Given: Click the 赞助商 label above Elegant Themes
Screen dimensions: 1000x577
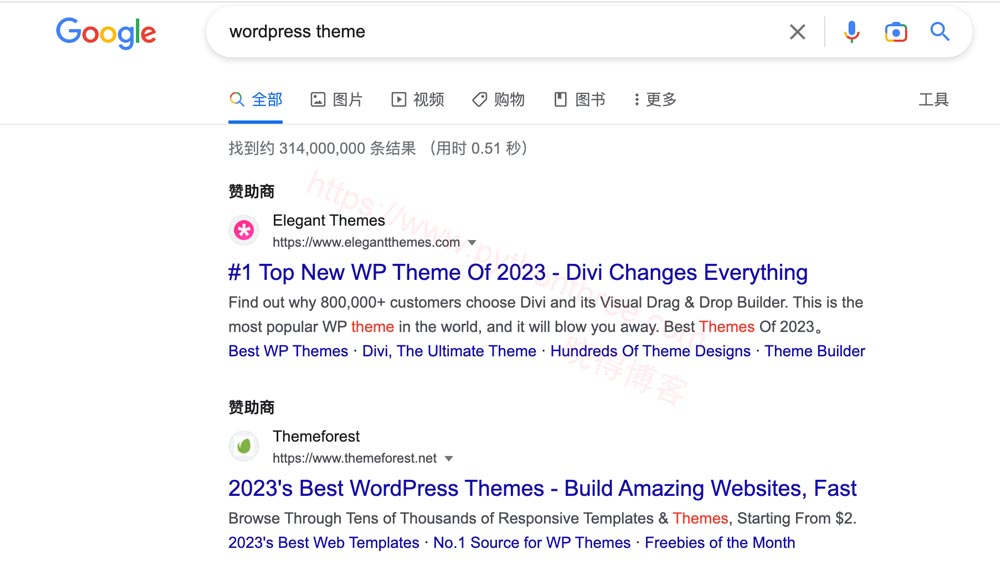Looking at the screenshot, I should tap(251, 191).
